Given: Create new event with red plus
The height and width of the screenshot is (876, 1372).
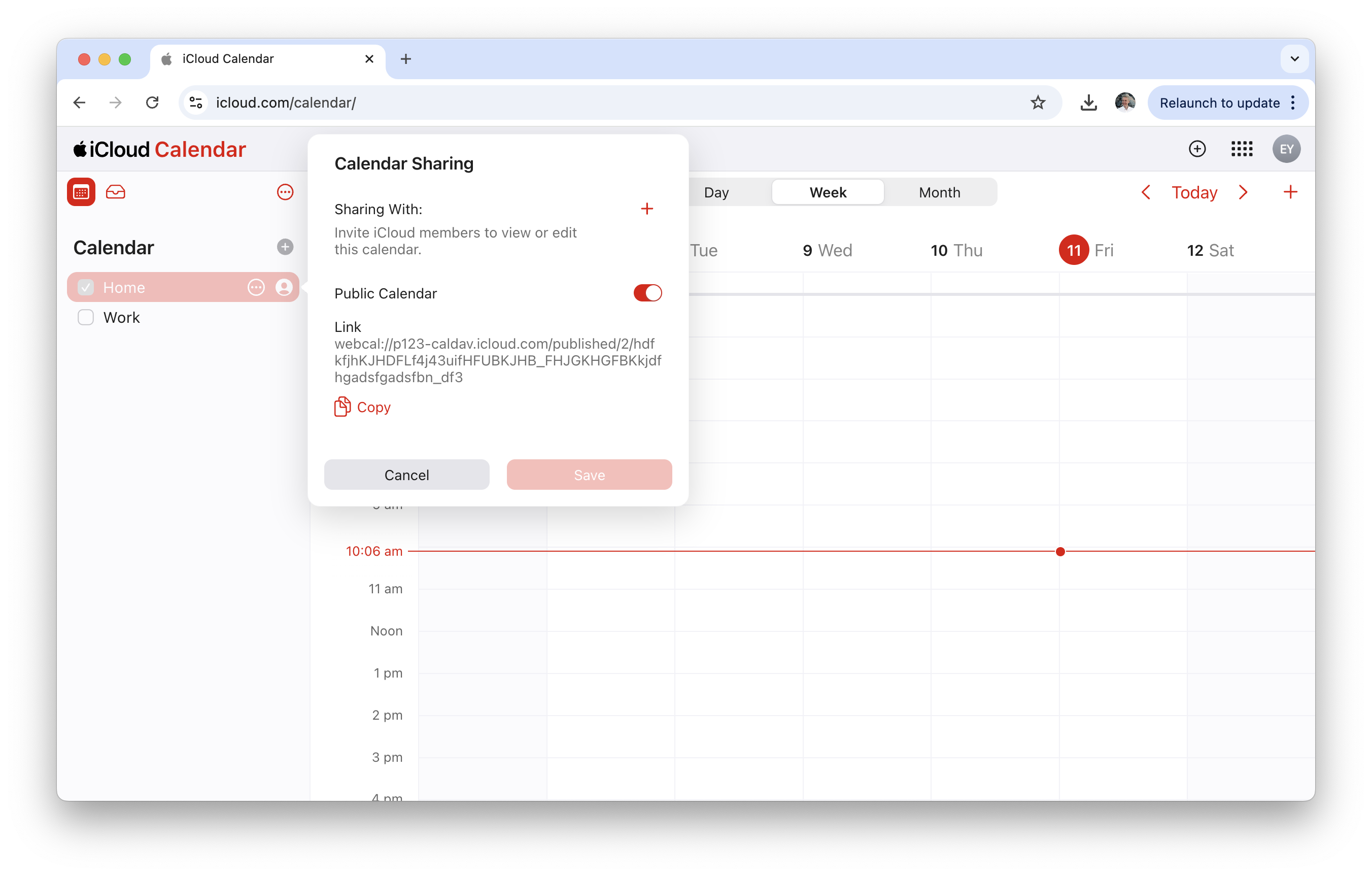Looking at the screenshot, I should pos(1290,192).
